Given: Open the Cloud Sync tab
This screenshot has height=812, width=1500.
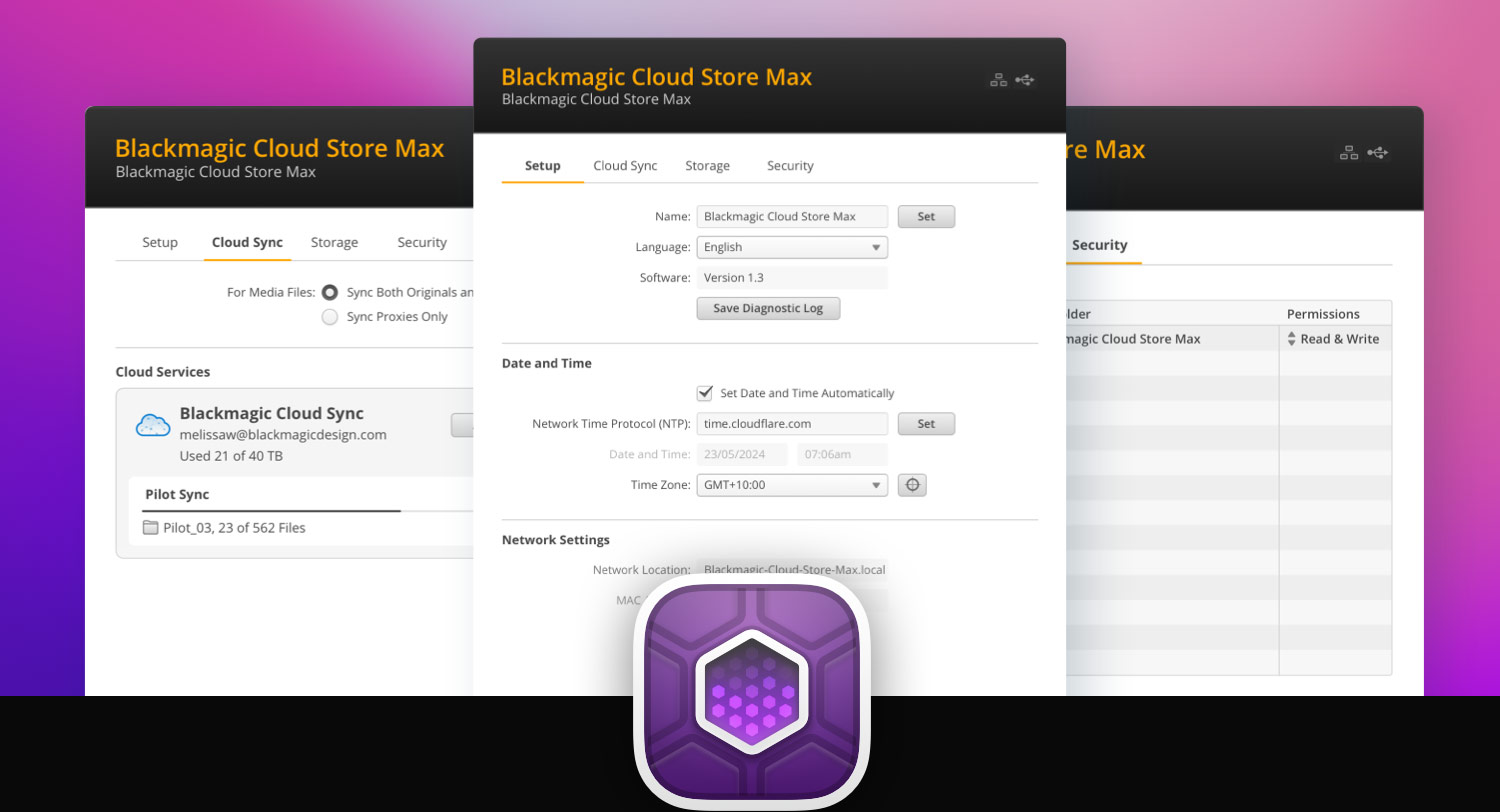Looking at the screenshot, I should coord(624,166).
